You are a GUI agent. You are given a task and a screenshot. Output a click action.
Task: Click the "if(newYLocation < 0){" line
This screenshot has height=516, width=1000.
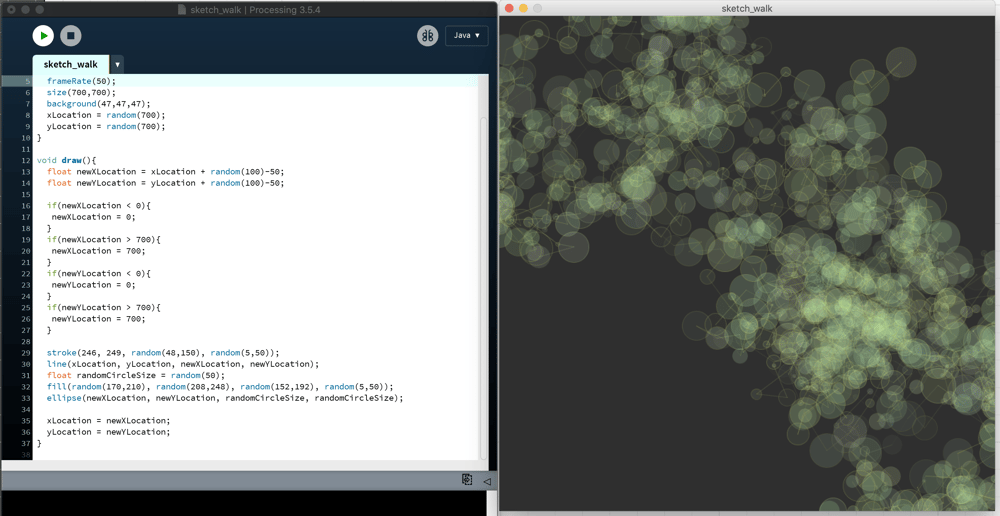click(x=98, y=273)
